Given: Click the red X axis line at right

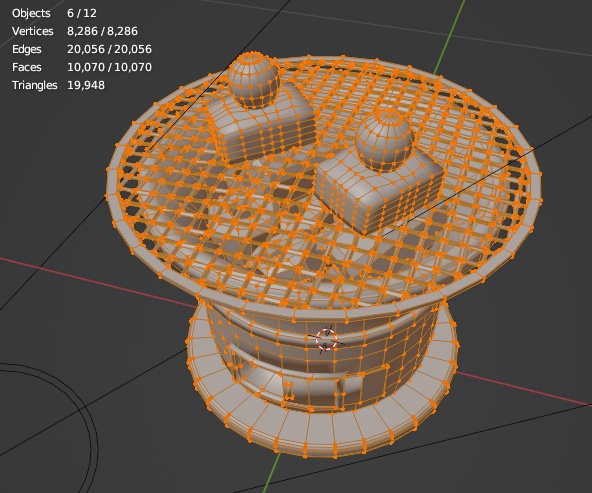Looking at the screenshot, I should [x=525, y=388].
